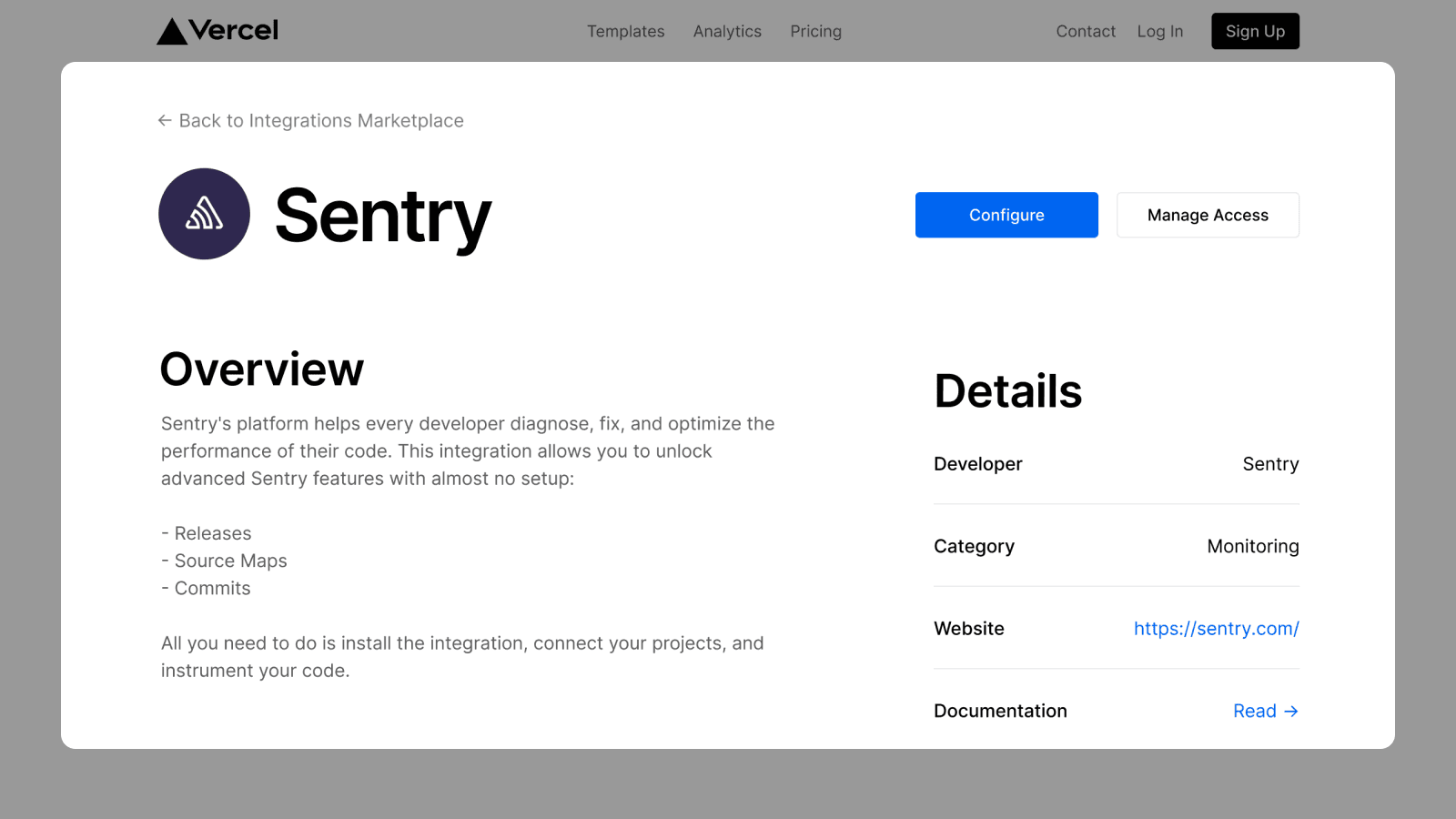Read the Sentry documentation
The image size is (1456, 819).
point(1255,711)
